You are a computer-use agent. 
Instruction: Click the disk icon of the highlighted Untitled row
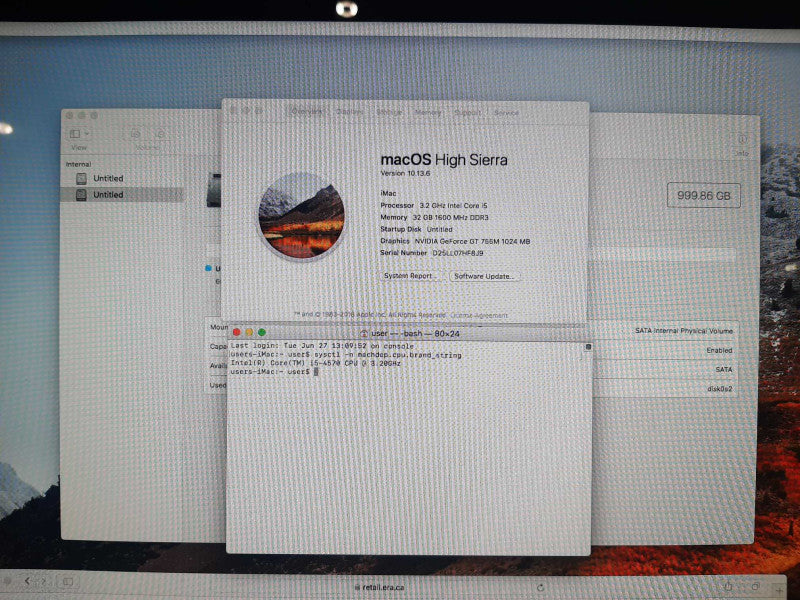coord(81,194)
